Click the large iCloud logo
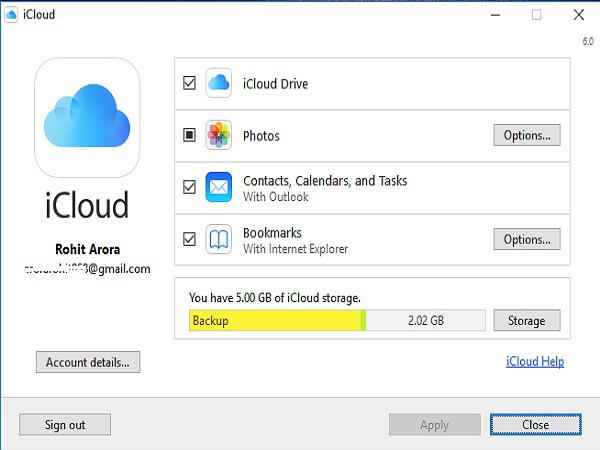Image resolution: width=600 pixels, height=450 pixels. point(86,116)
